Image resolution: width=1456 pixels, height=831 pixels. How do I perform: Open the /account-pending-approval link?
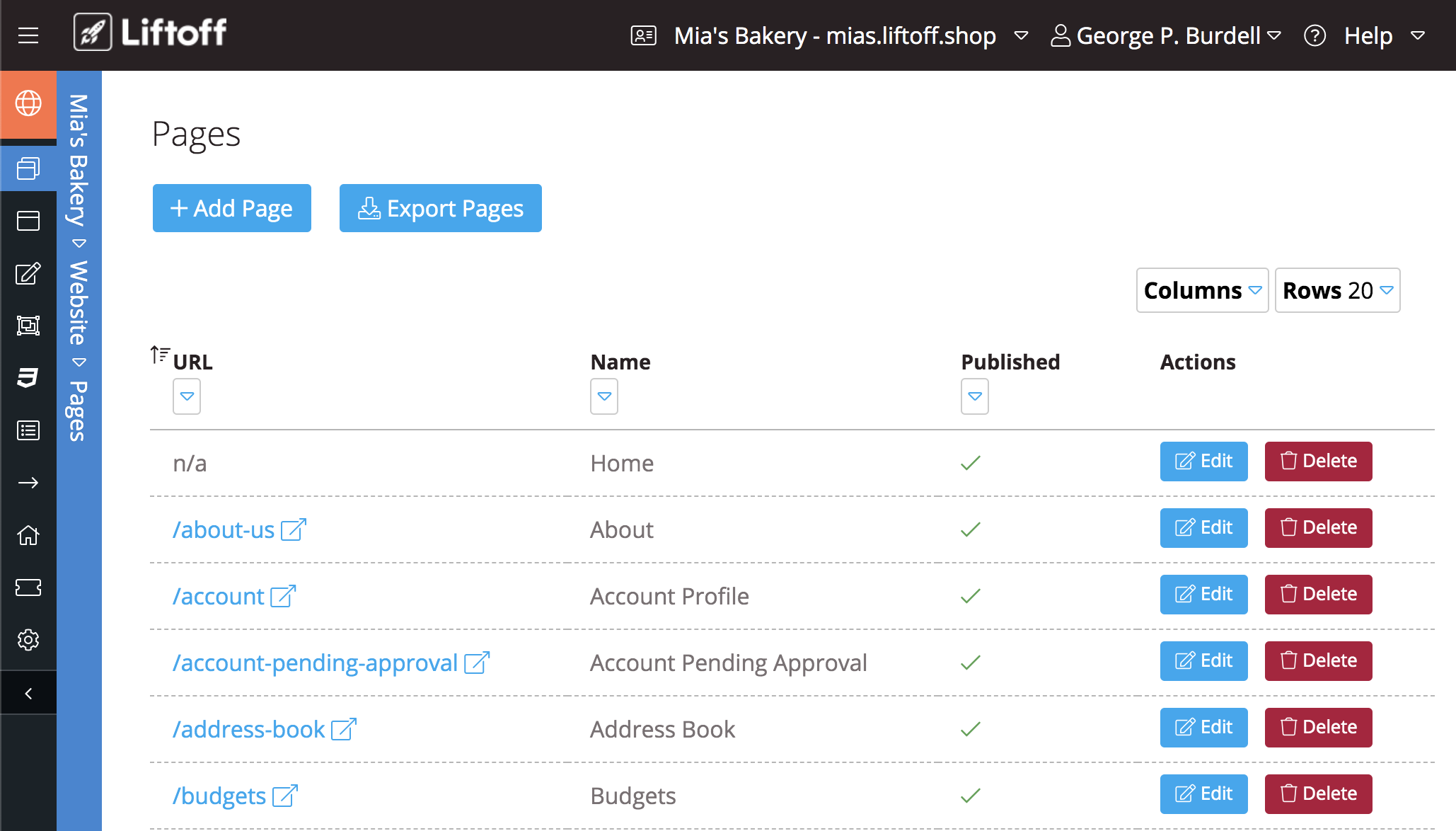316,663
